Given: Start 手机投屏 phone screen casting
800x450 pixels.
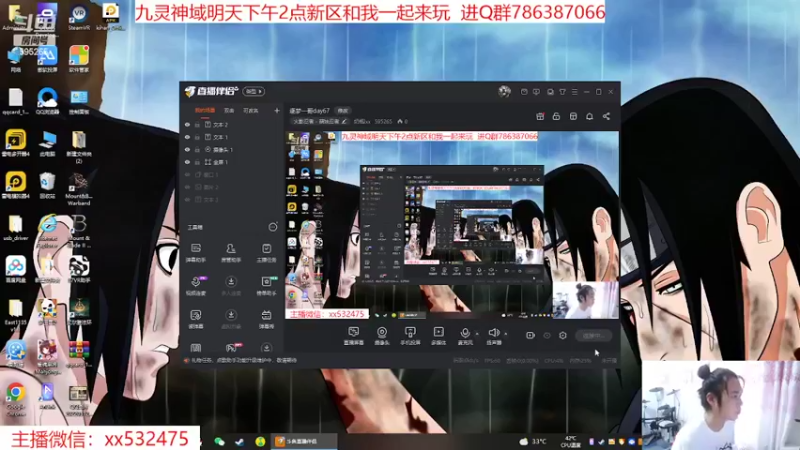Looking at the screenshot, I should (410, 336).
